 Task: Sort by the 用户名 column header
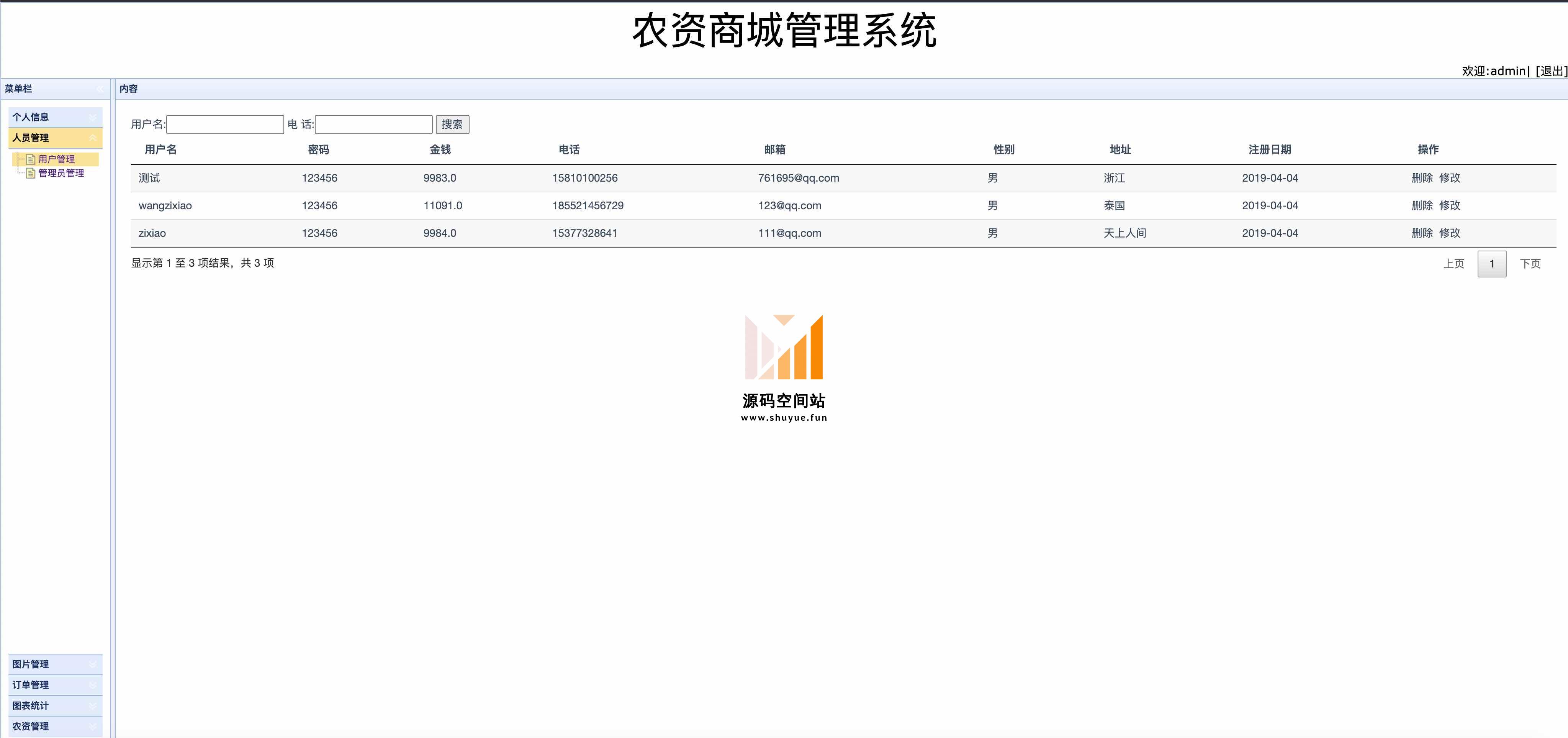point(161,150)
